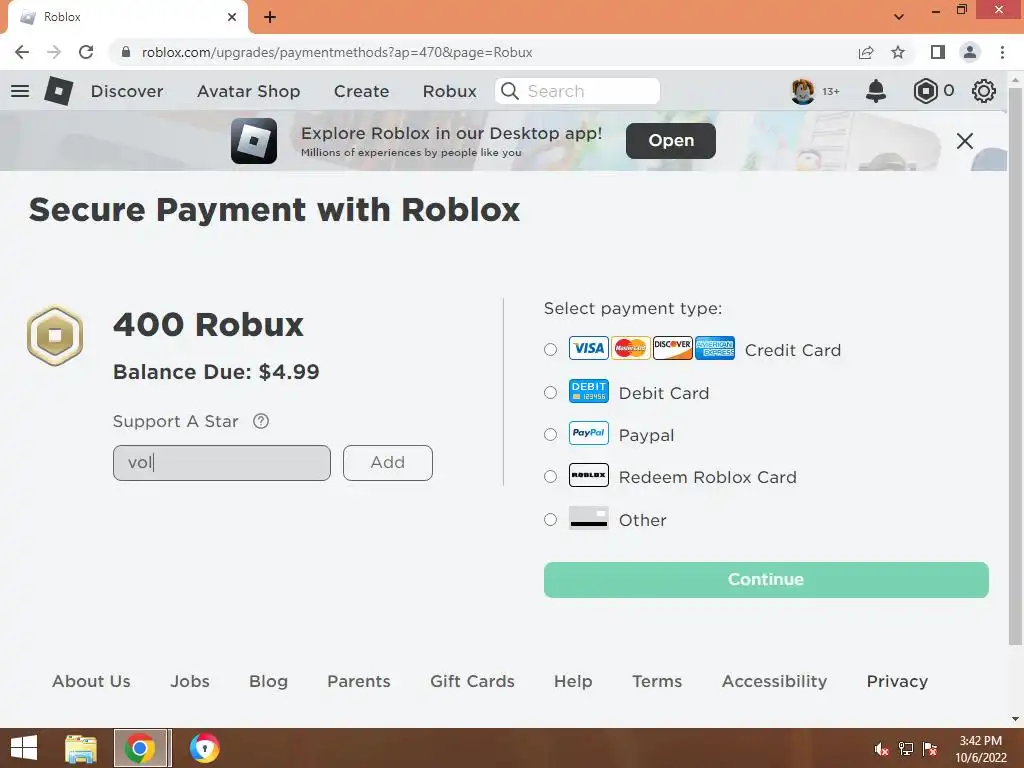The width and height of the screenshot is (1024, 768).
Task: Open the Discover menu item
Action: (127, 91)
